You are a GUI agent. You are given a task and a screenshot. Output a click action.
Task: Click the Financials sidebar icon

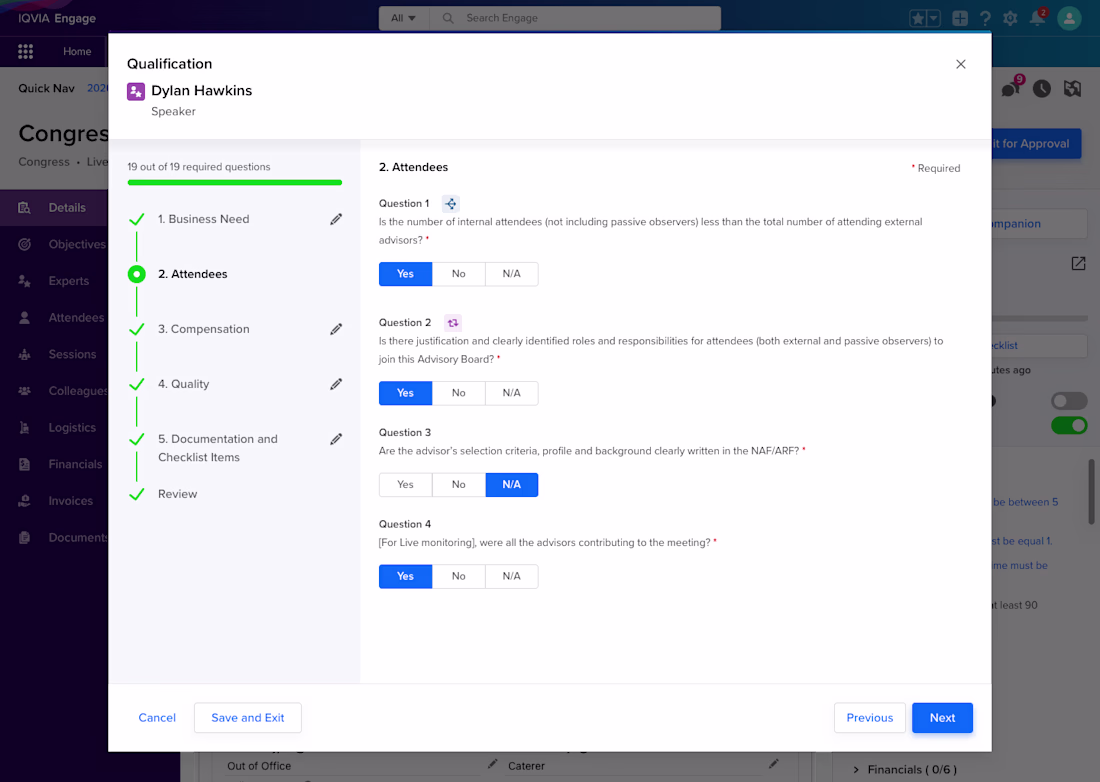pos(25,464)
